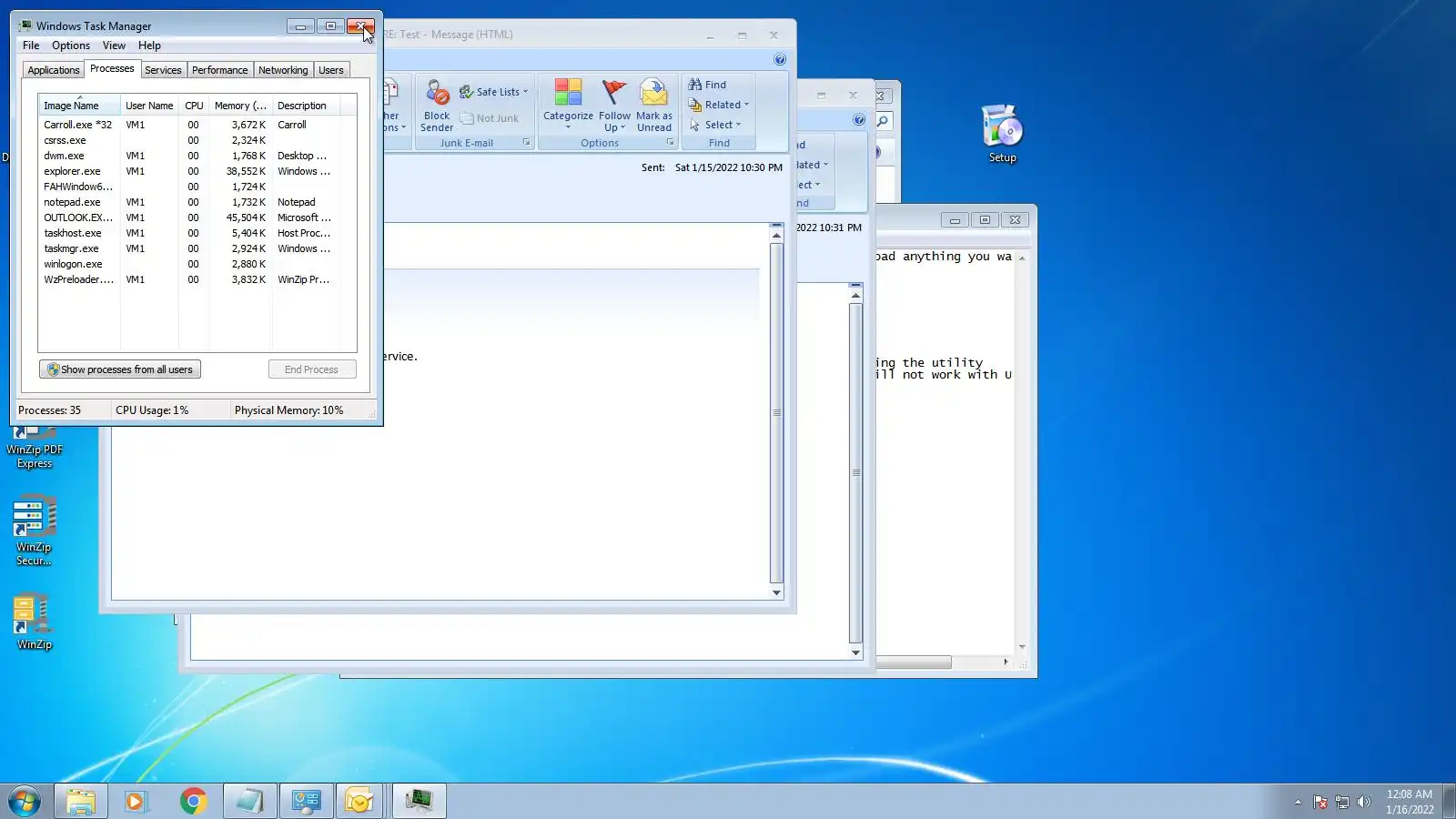Click the taskbar clock showing 12:08 AM
1456x819 pixels.
pos(1410,802)
